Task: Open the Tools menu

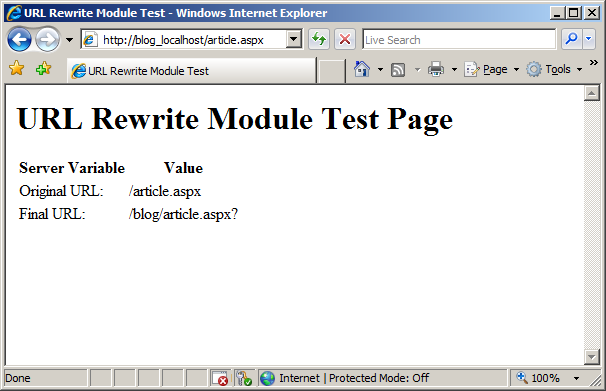Action: 554,70
